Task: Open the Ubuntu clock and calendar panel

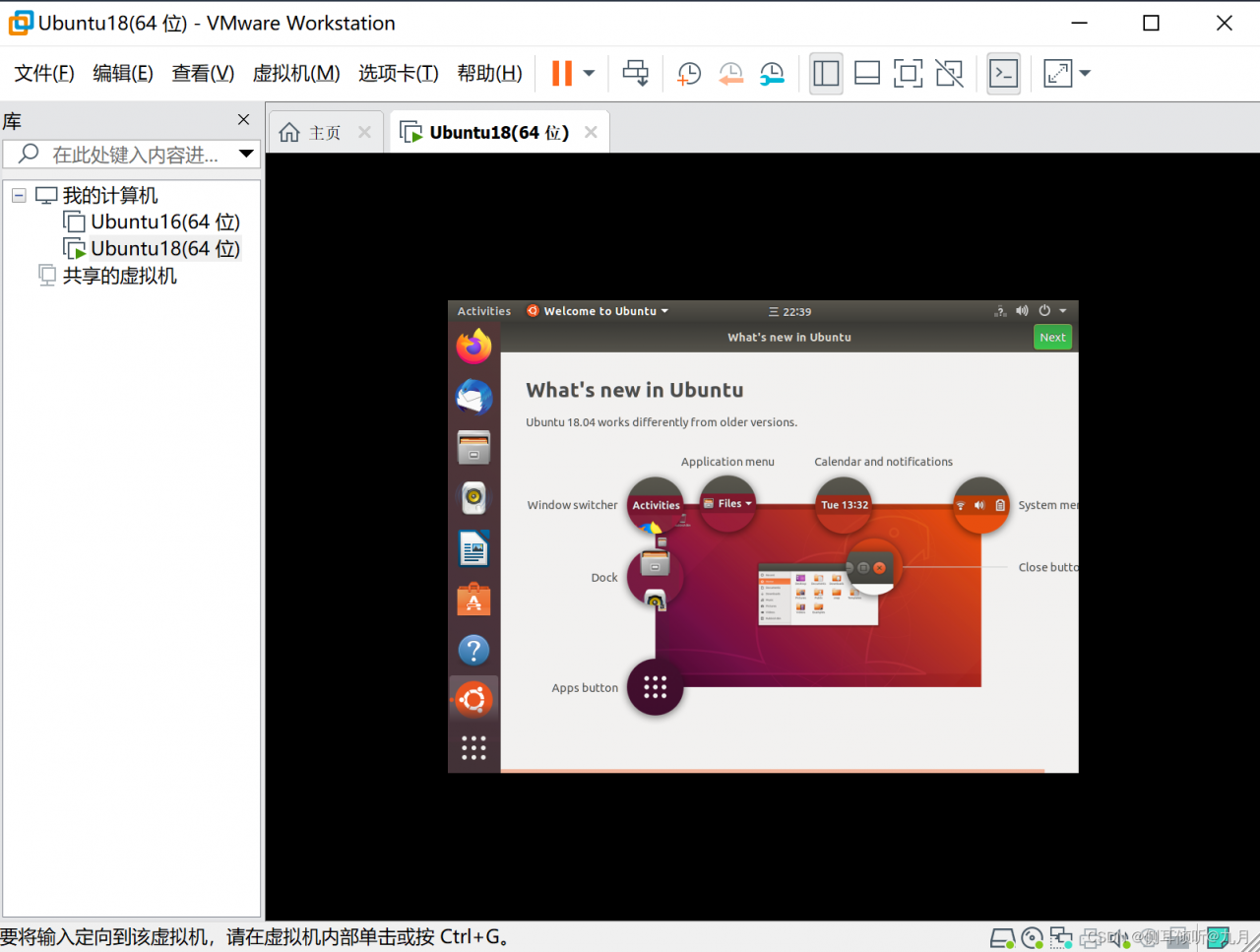Action: [x=789, y=311]
